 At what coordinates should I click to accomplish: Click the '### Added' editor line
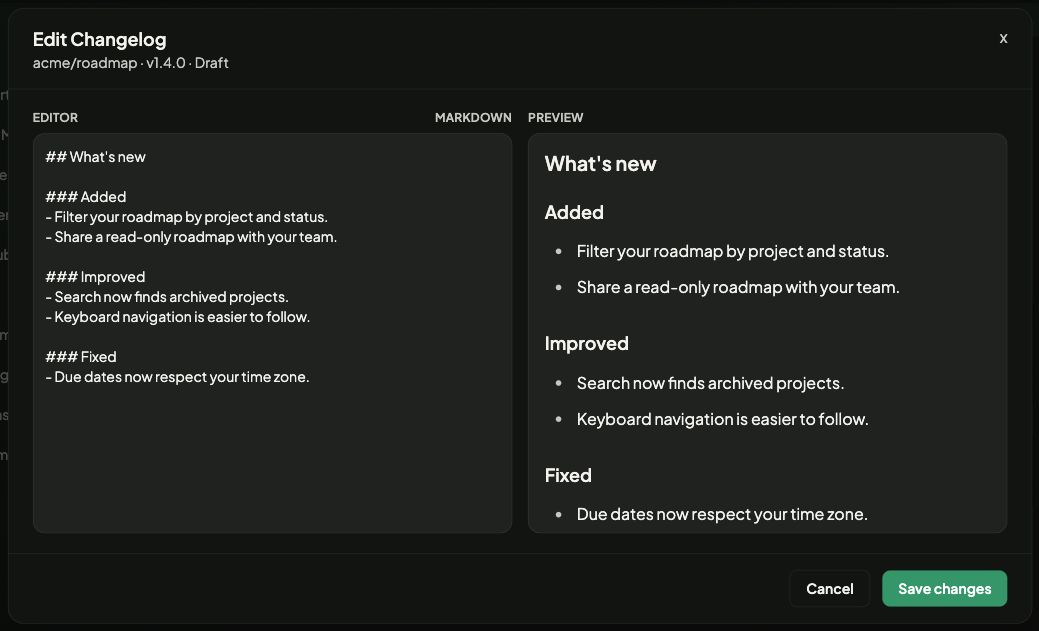85,197
